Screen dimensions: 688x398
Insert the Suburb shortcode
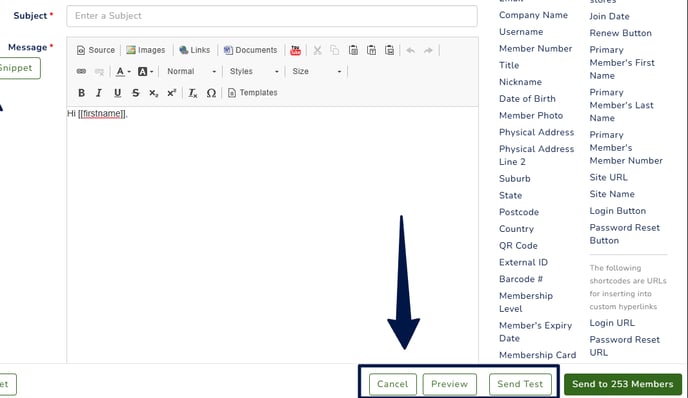coord(515,179)
